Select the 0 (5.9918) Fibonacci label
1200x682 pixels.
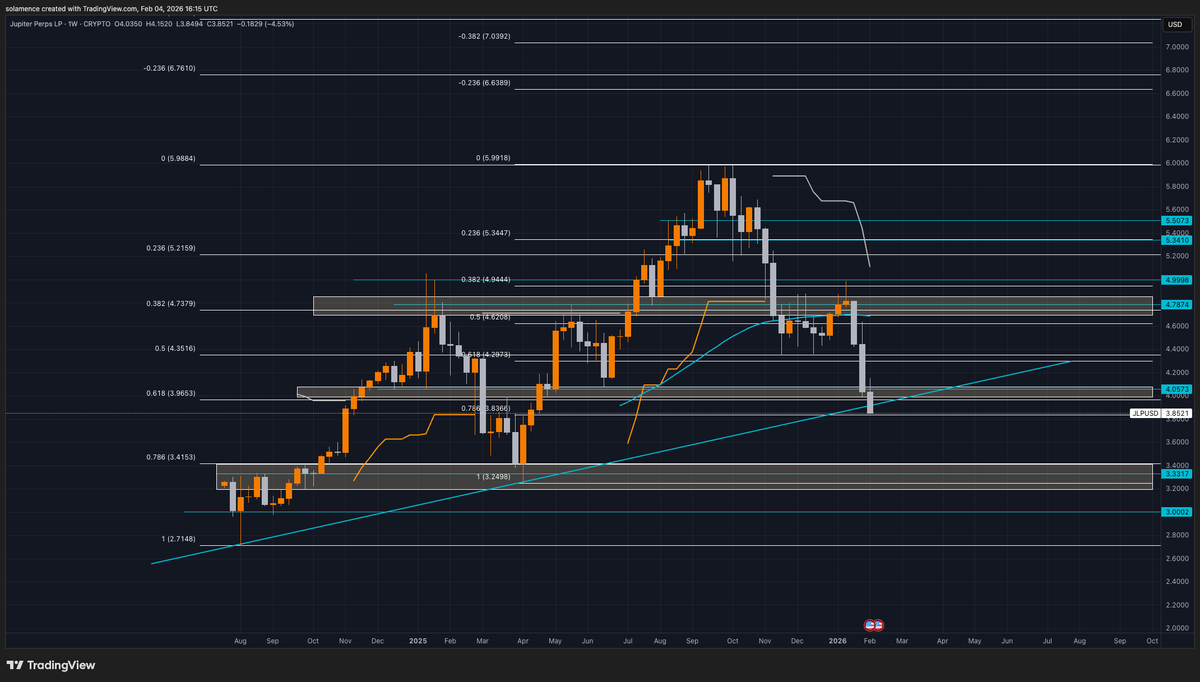pos(493,158)
